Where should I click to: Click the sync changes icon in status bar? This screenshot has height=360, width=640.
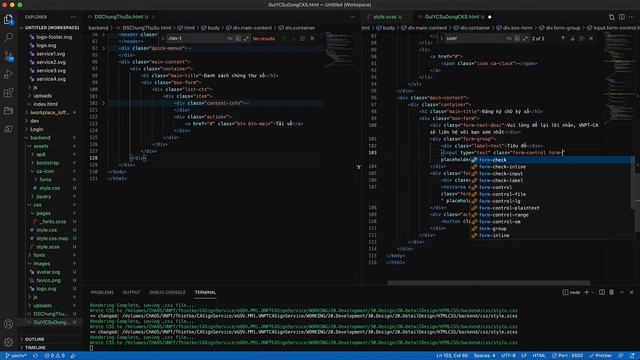[x=36, y=356]
